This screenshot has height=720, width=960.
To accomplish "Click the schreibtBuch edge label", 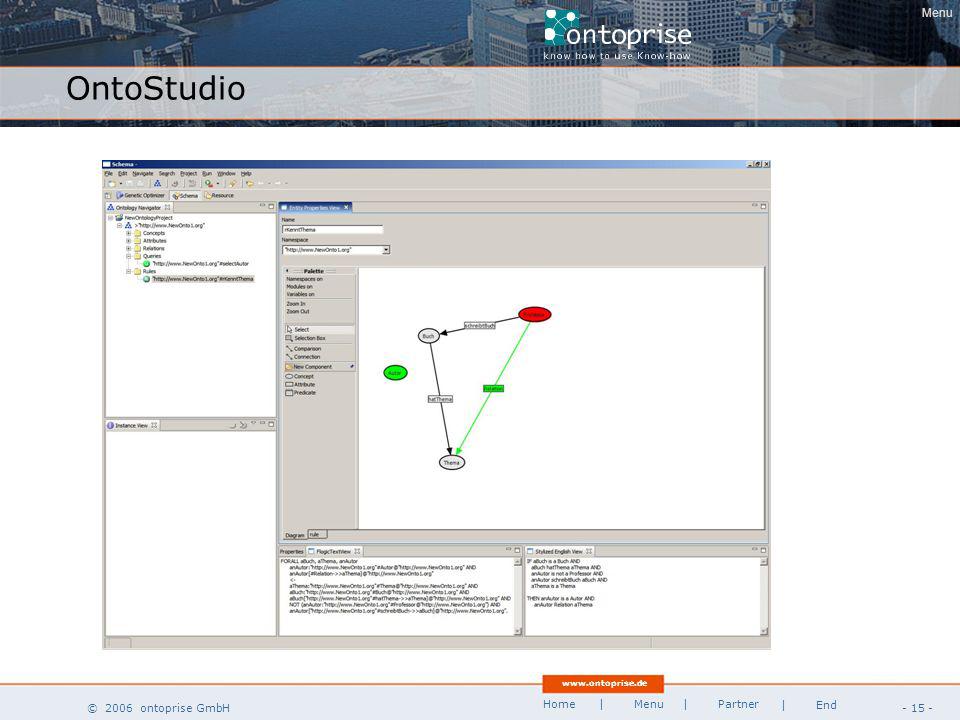I will point(479,326).
